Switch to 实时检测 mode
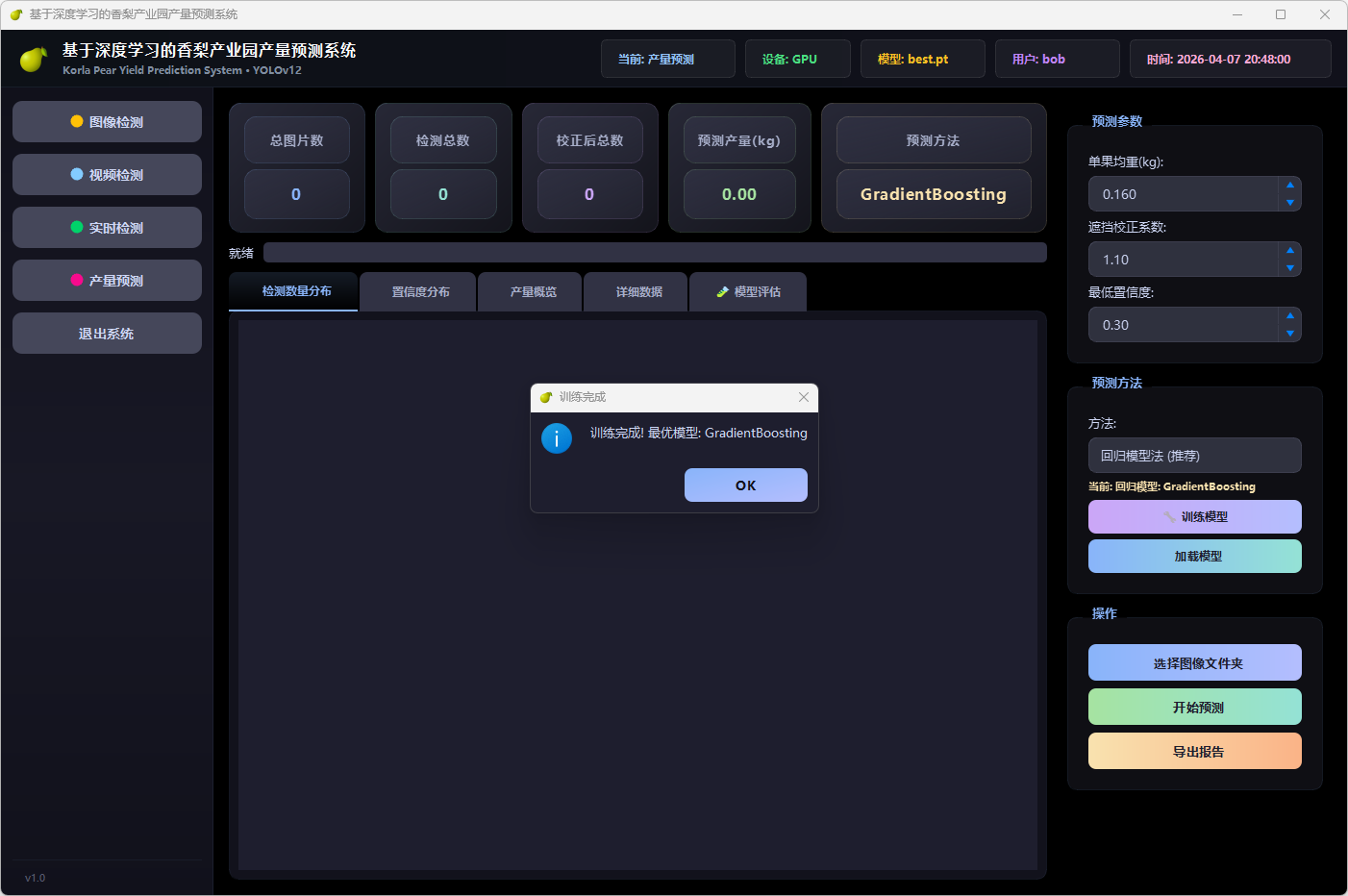Image resolution: width=1348 pixels, height=896 pixels. point(107,228)
